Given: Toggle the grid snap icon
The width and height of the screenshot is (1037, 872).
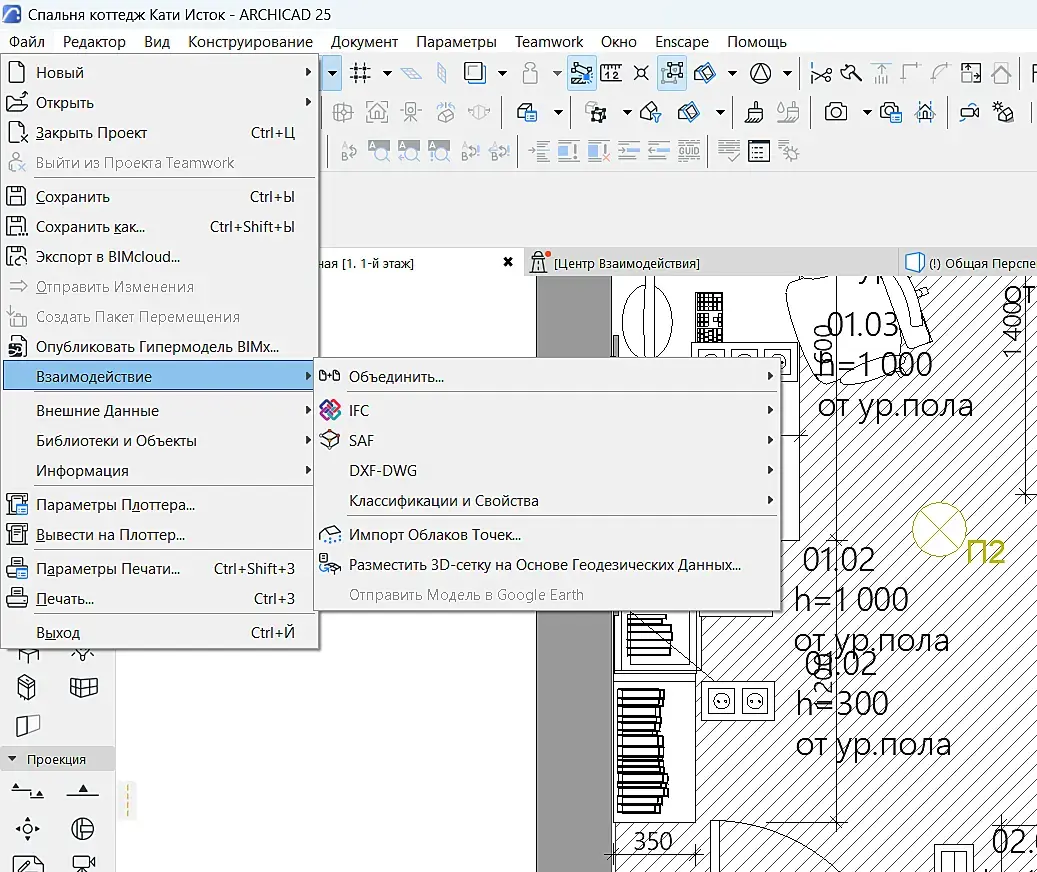Looking at the screenshot, I should [360, 72].
